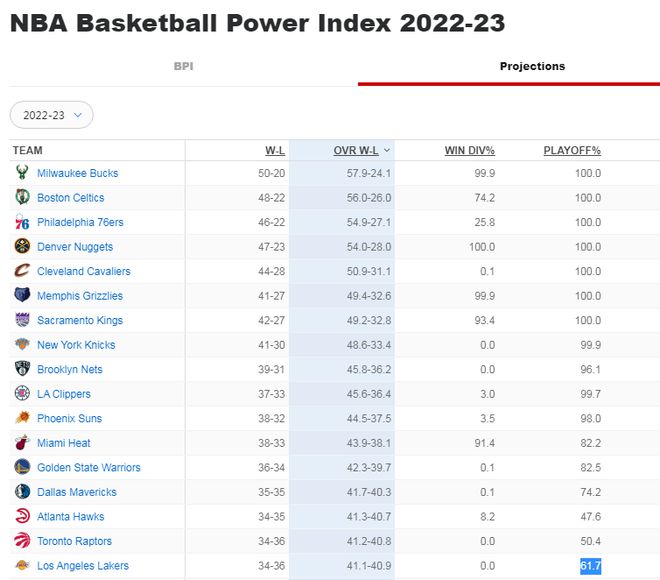Image resolution: width=660 pixels, height=580 pixels.
Task: Open the Philadelphia 76ers team link
Action: (x=80, y=222)
